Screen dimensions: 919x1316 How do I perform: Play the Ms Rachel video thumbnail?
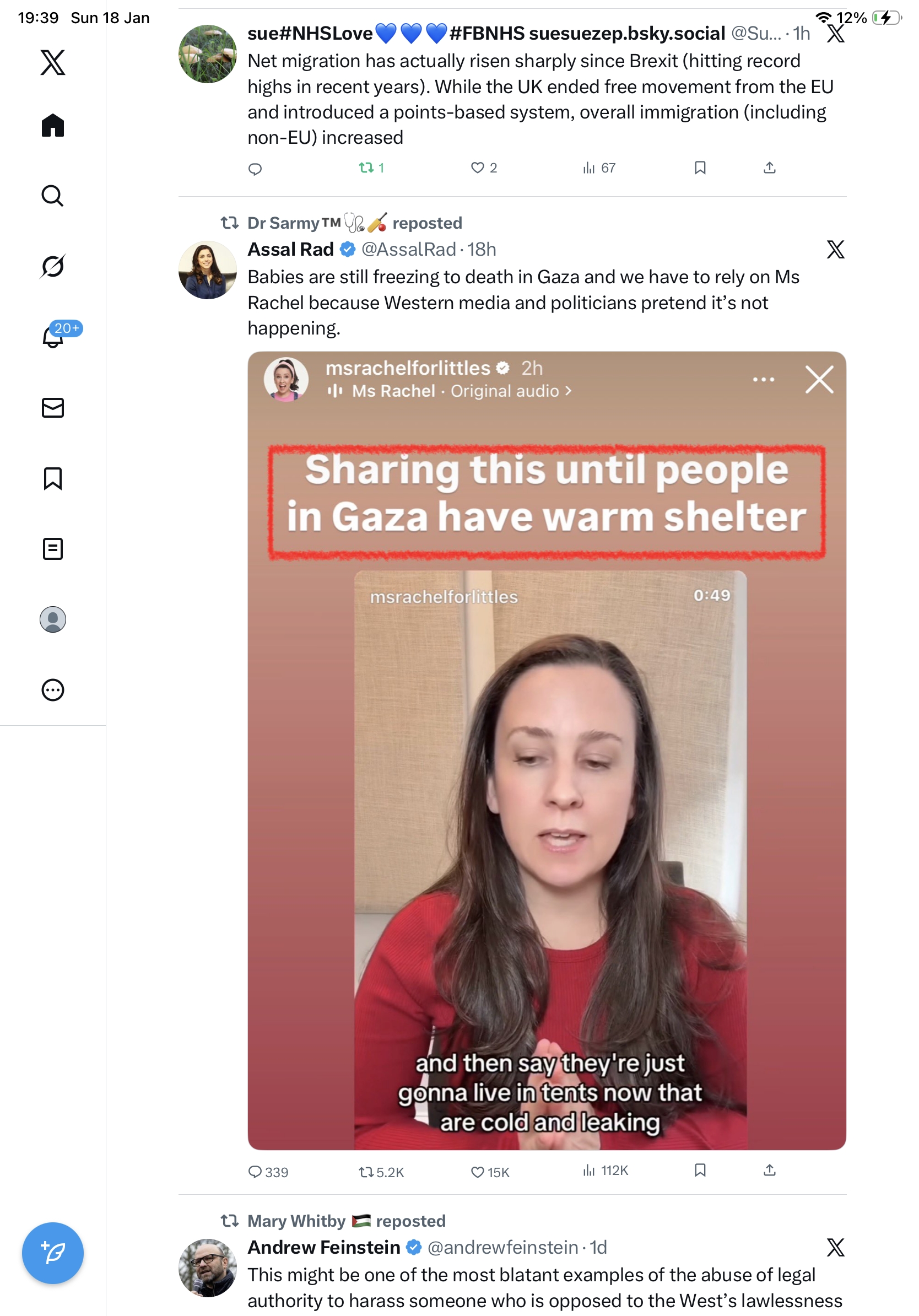(x=547, y=750)
